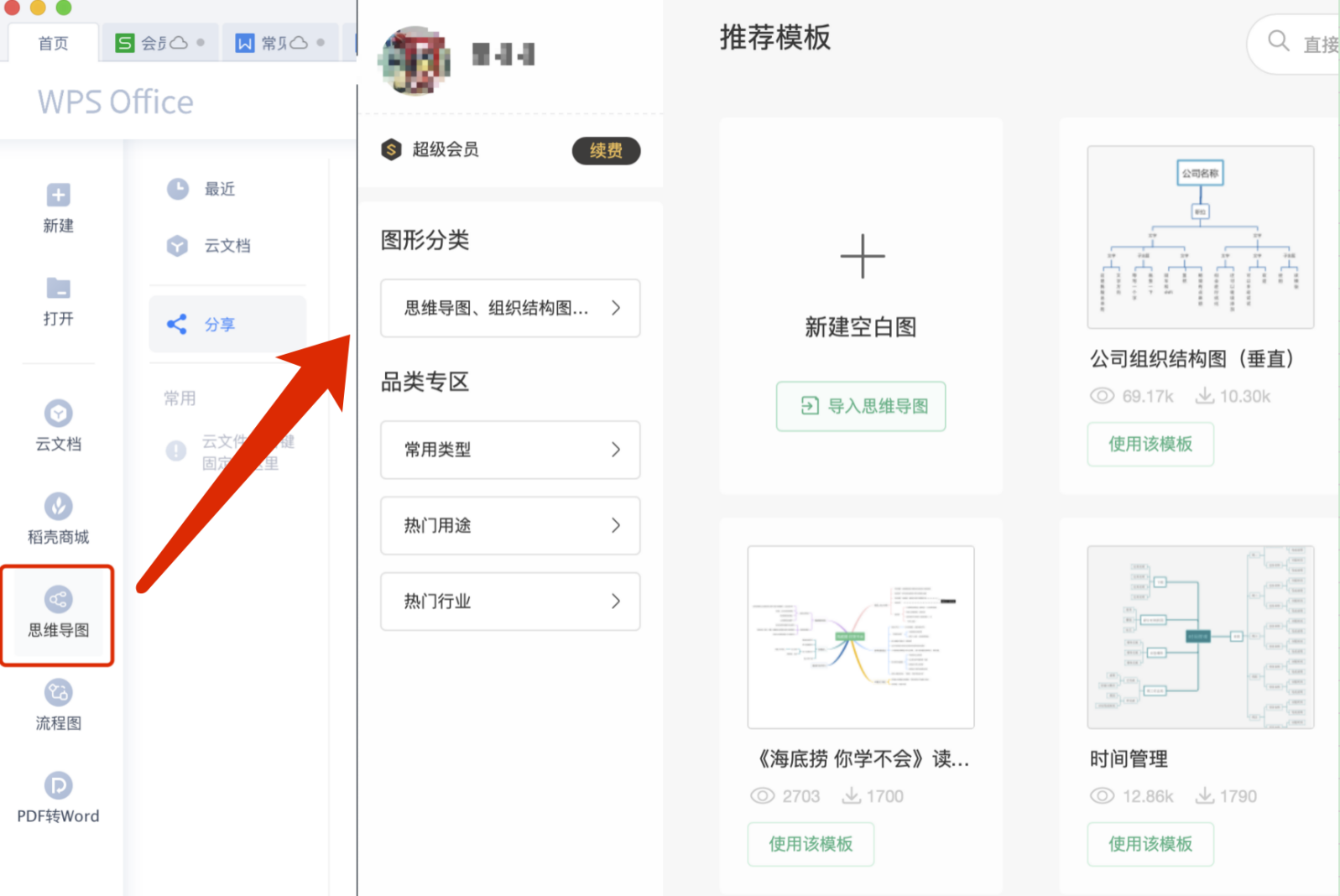Open the 流程图 flowchart icon
The image size is (1340, 896).
tap(58, 692)
